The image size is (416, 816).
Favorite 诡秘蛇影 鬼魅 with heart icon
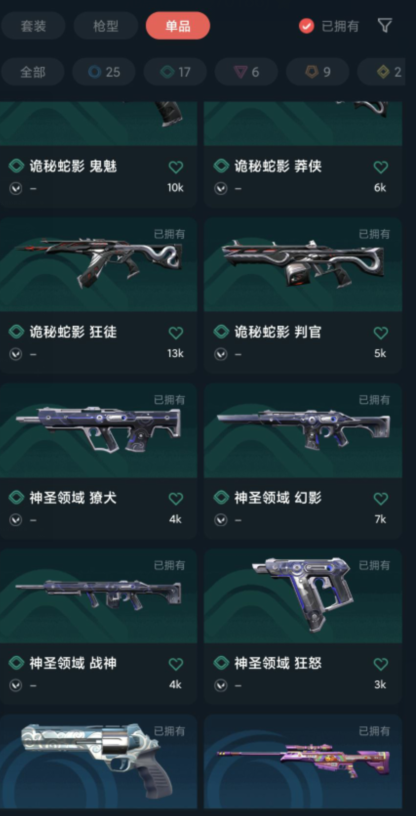click(x=176, y=167)
